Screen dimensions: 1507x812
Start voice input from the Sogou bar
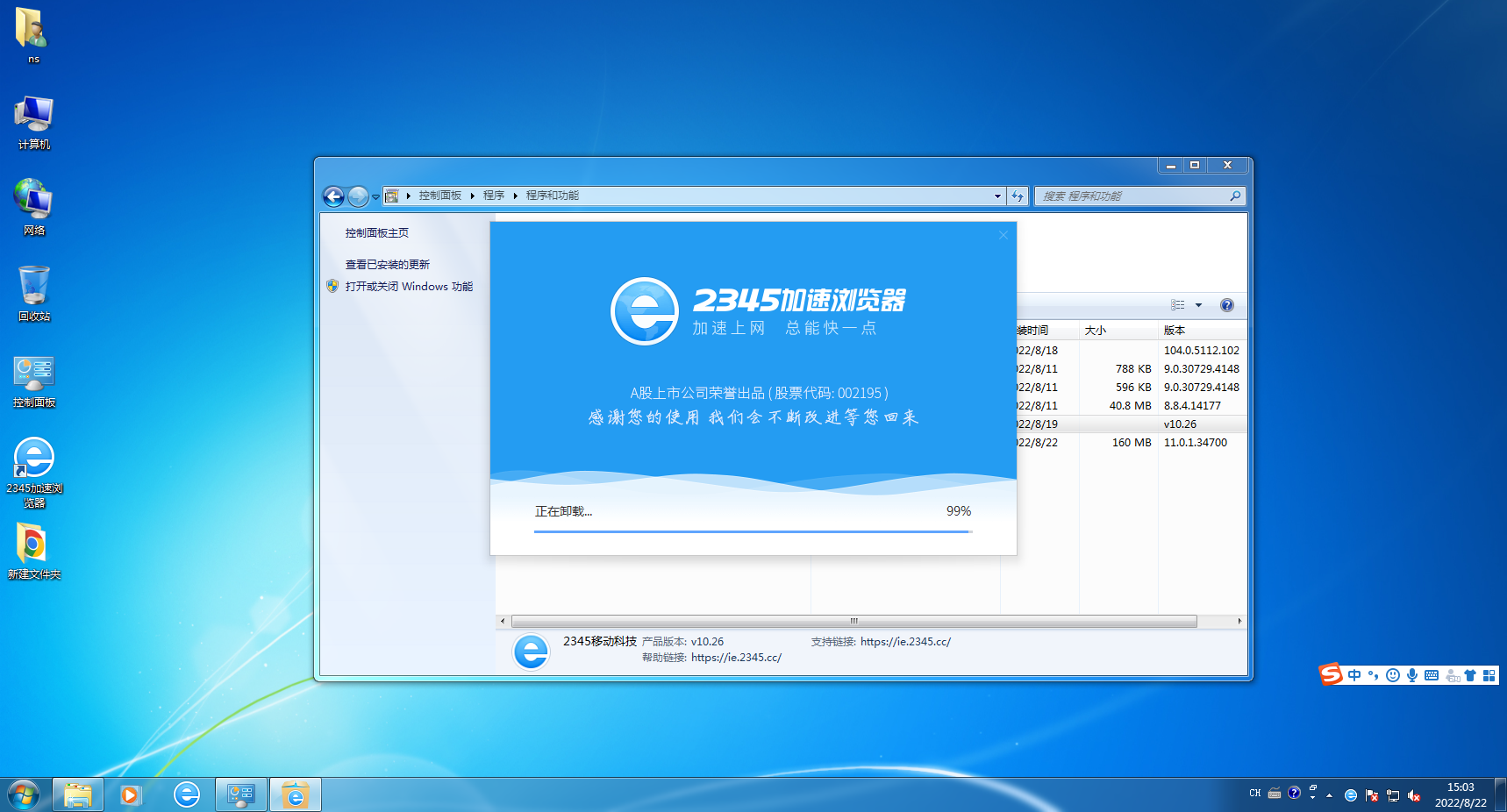click(1411, 675)
